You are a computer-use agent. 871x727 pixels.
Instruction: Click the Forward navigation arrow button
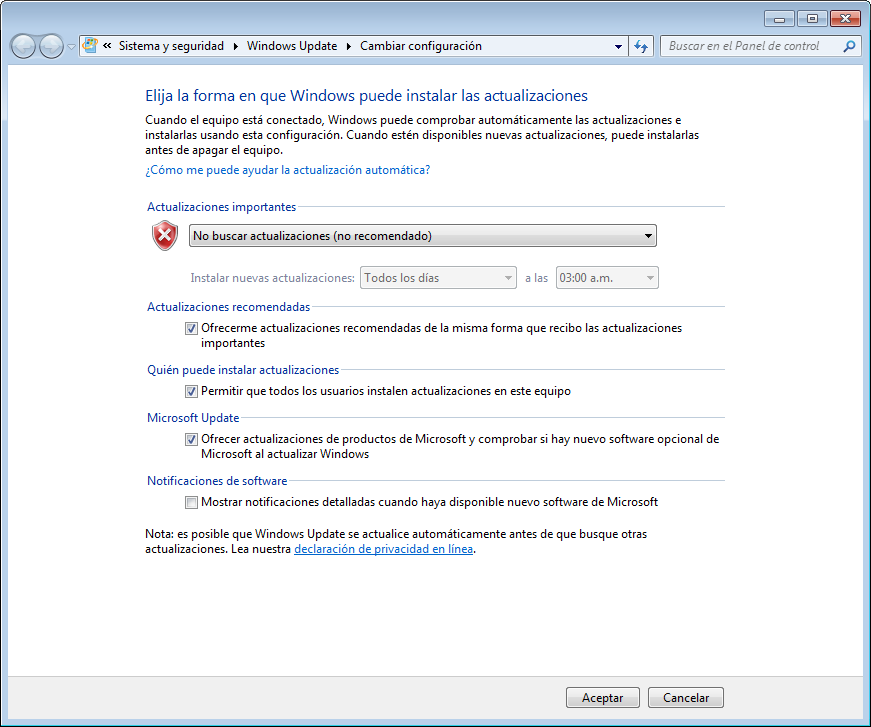click(x=52, y=46)
